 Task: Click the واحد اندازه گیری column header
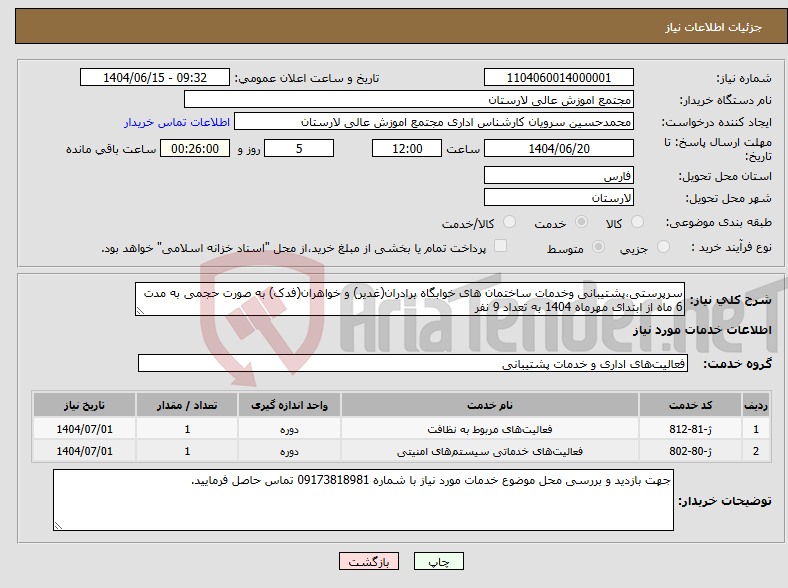tap(289, 405)
